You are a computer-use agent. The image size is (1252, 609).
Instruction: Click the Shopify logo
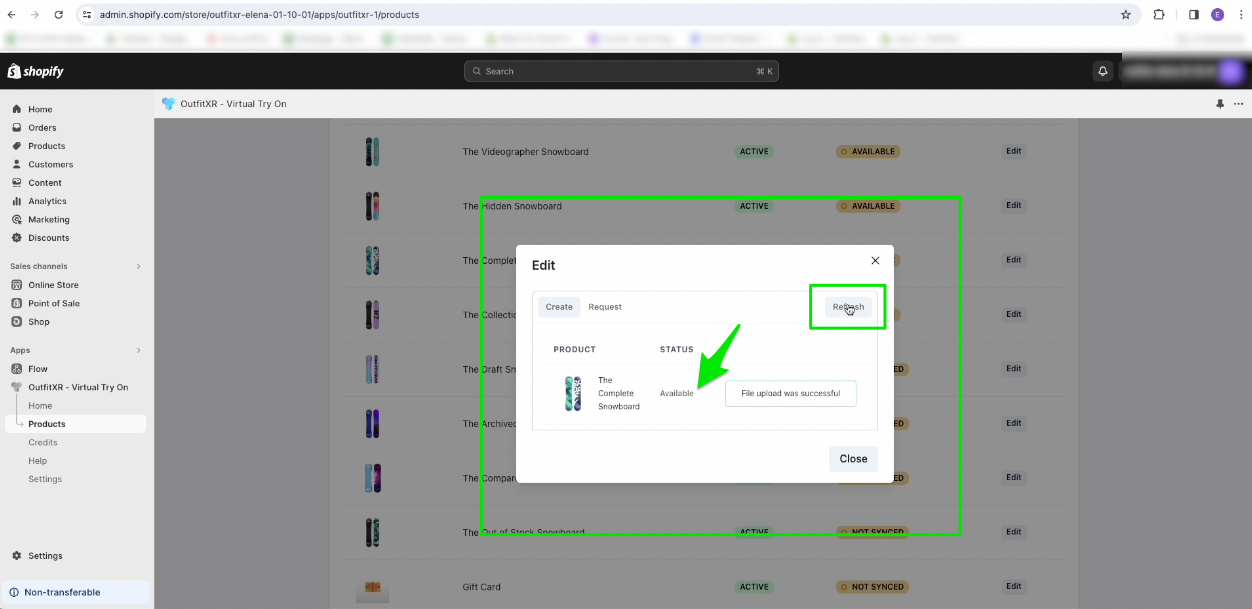point(36,71)
